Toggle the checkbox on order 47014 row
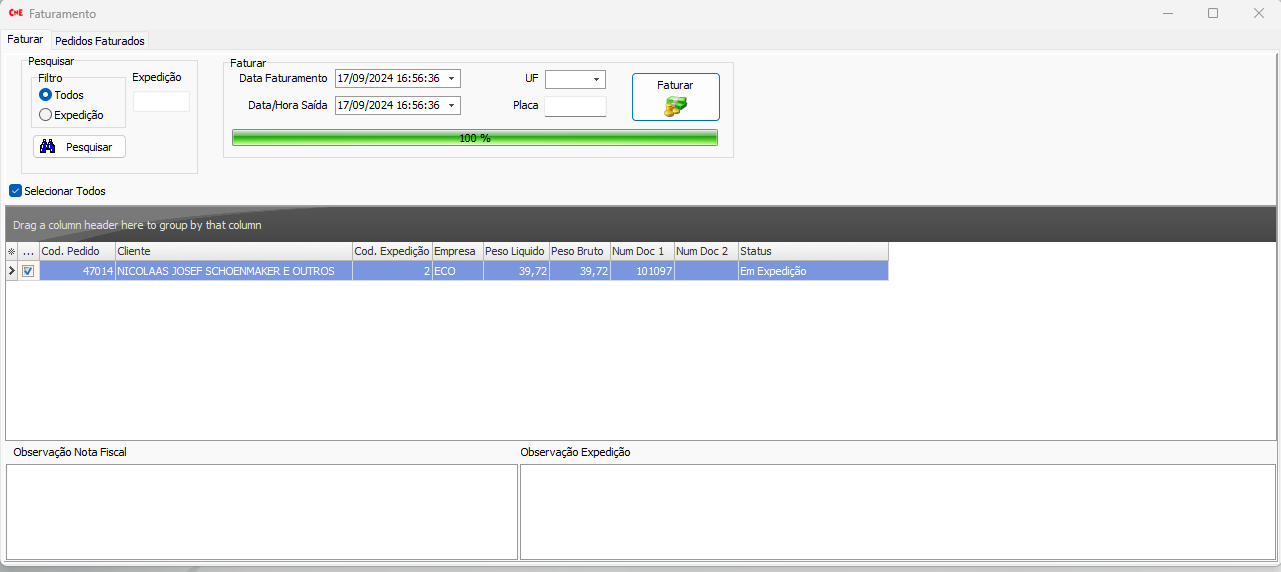The width and height of the screenshot is (1281, 572). click(28, 271)
